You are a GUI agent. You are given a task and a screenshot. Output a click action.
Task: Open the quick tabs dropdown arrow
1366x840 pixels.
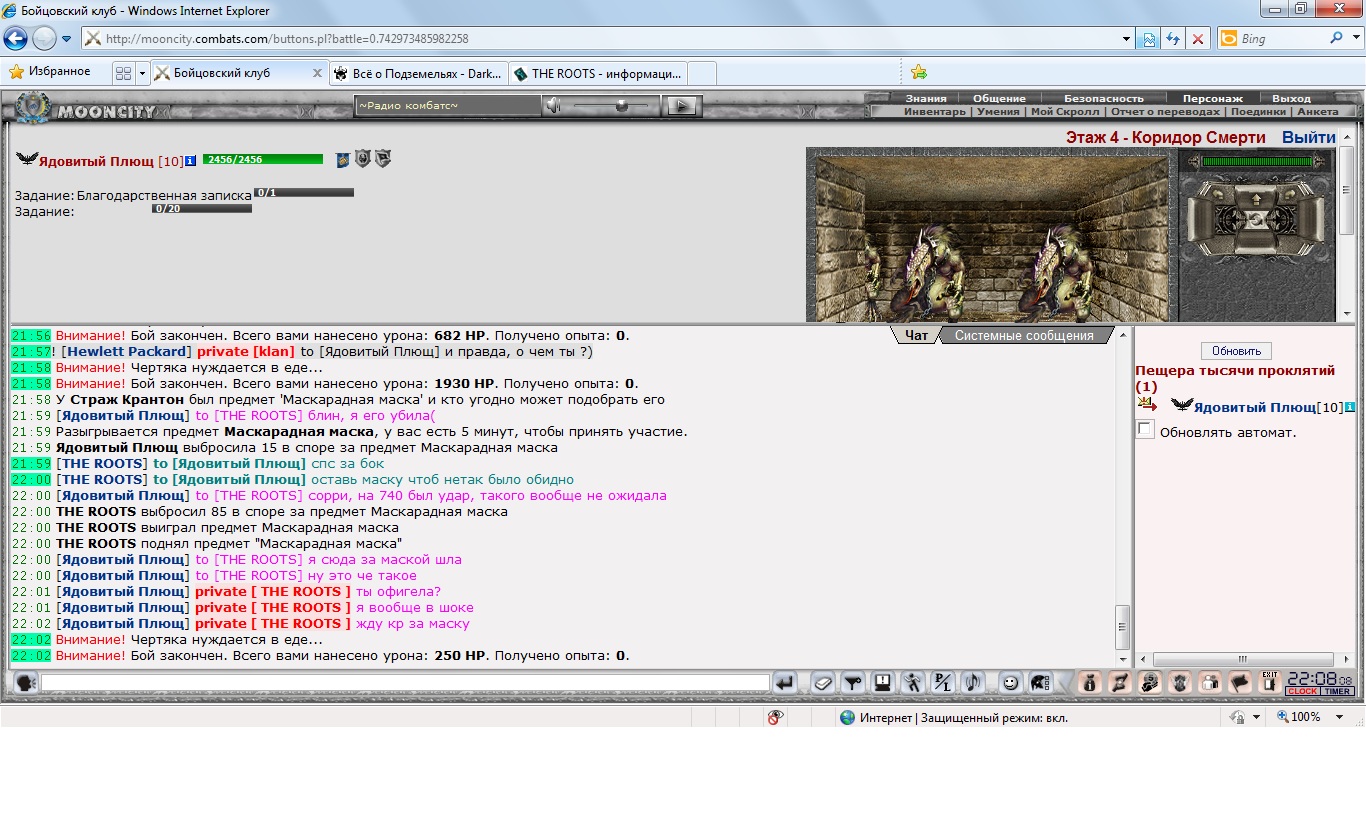click(142, 73)
